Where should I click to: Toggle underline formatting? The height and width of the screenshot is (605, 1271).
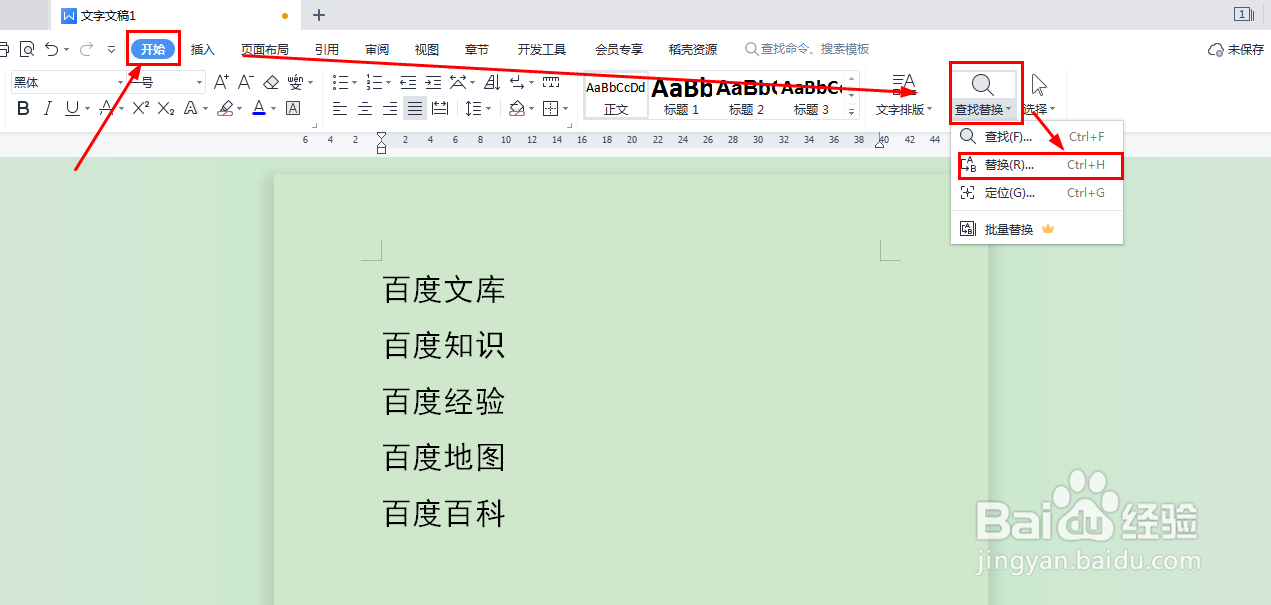tap(71, 108)
